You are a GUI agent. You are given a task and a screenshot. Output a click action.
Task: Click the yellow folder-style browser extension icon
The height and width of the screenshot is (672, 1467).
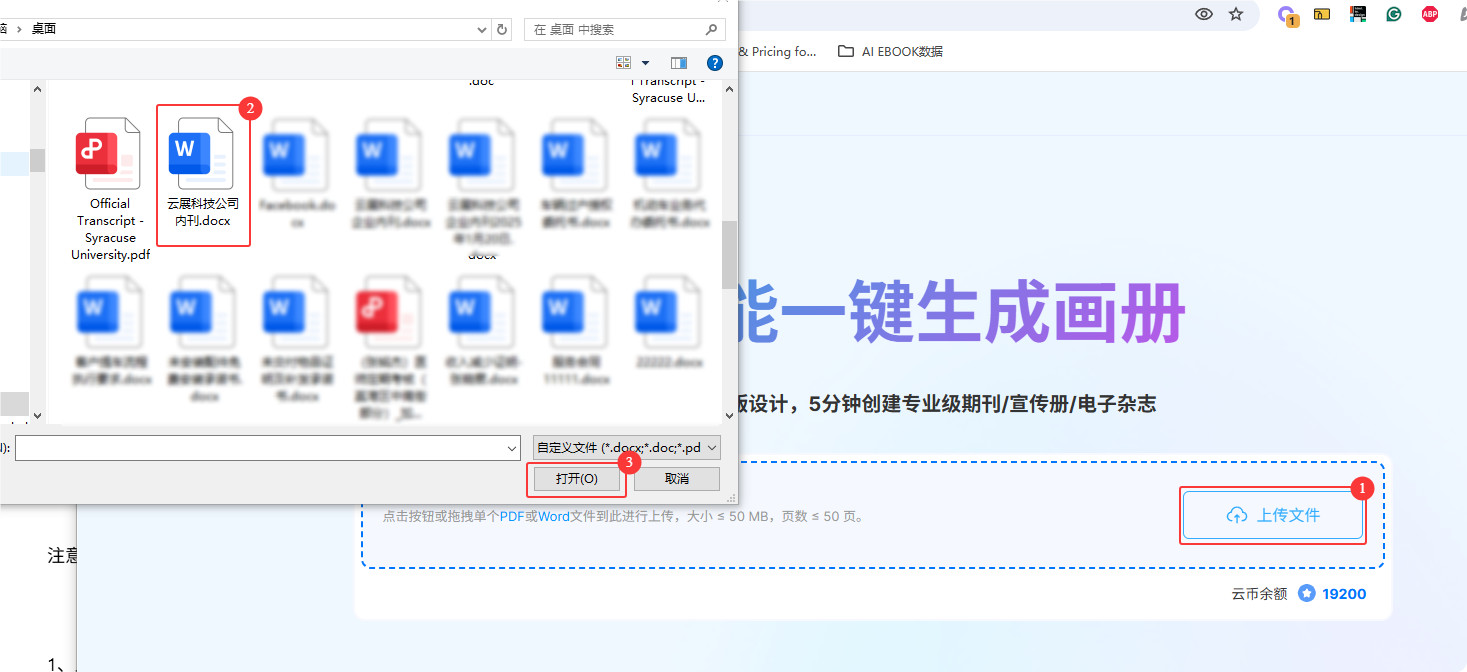coord(1322,14)
